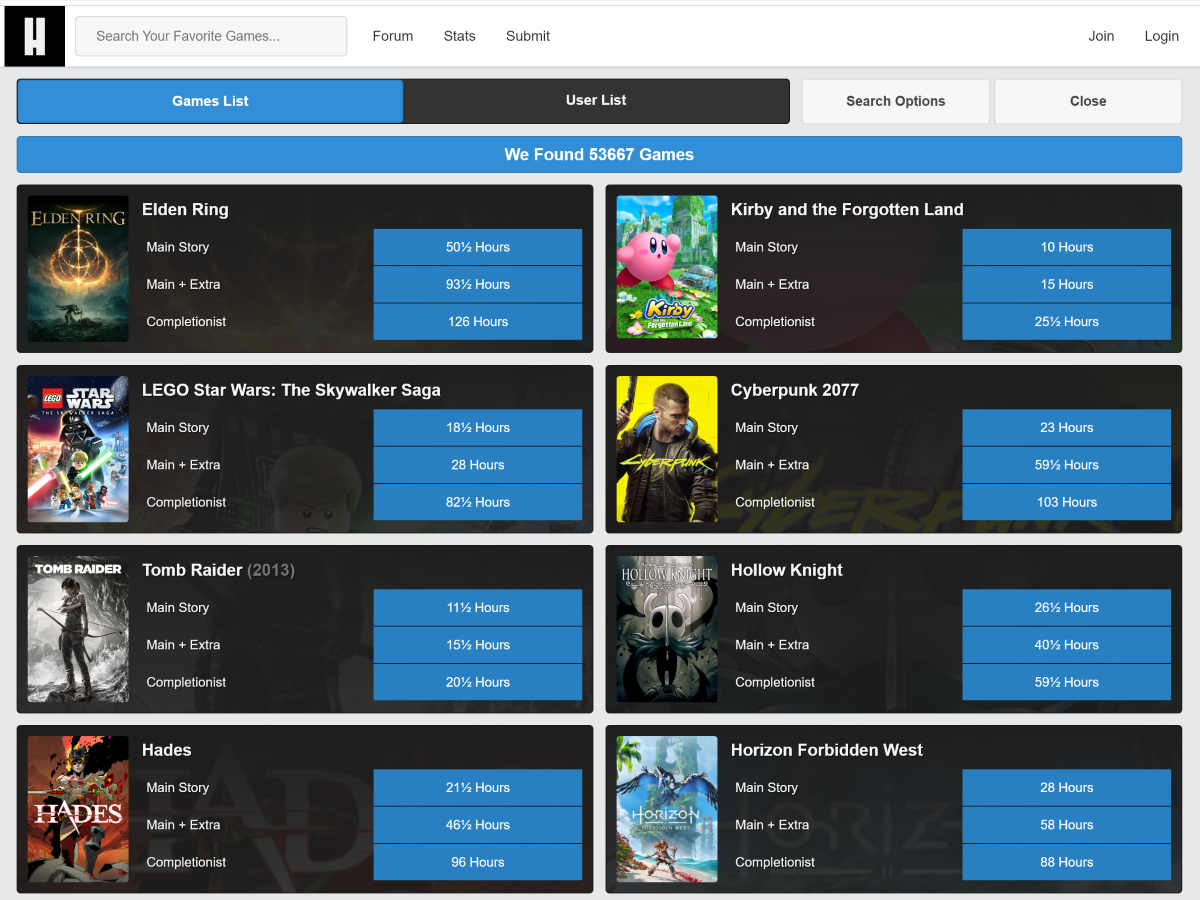This screenshot has width=1200, height=900.
Task: Focus the Search Your Favorite Games field
Action: 211,36
